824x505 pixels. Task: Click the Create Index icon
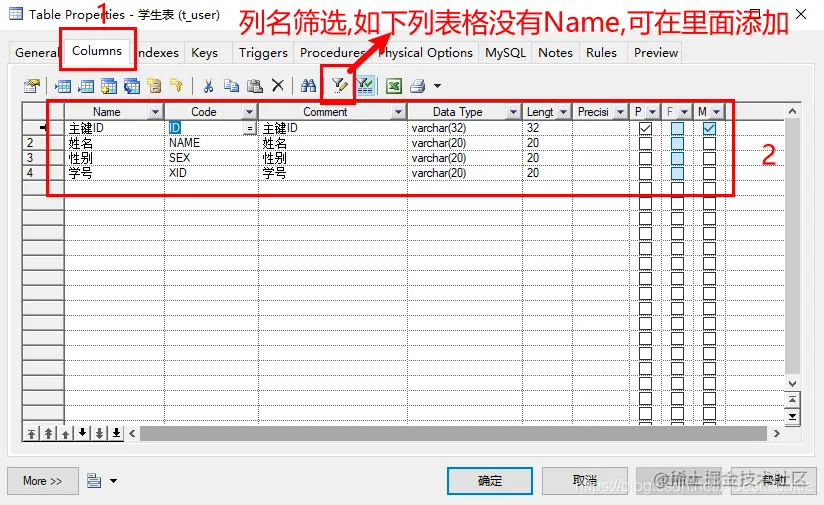coord(154,86)
